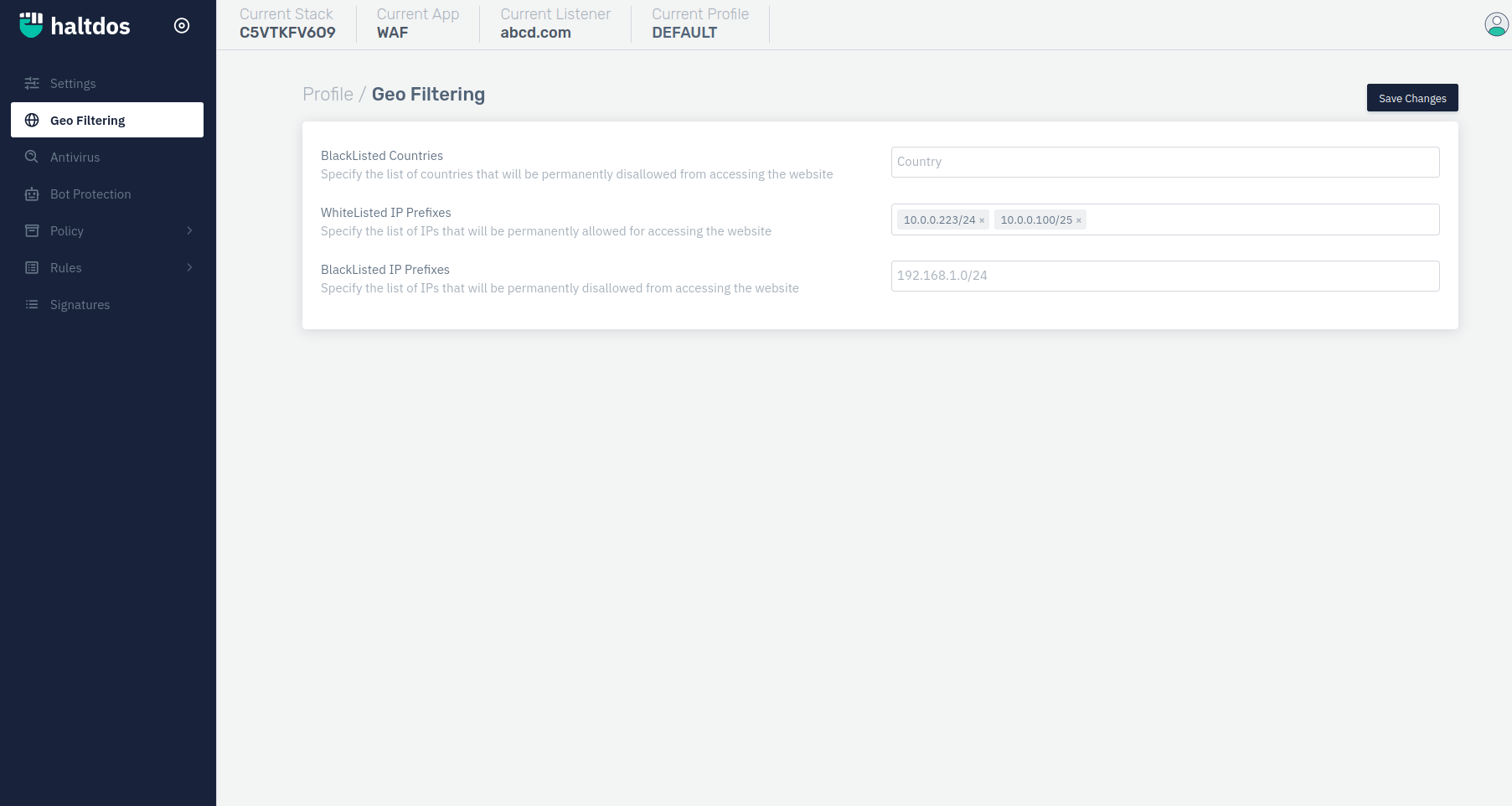
Task: Open Current Stack C5VTKFV609 selector
Action: 287,23
